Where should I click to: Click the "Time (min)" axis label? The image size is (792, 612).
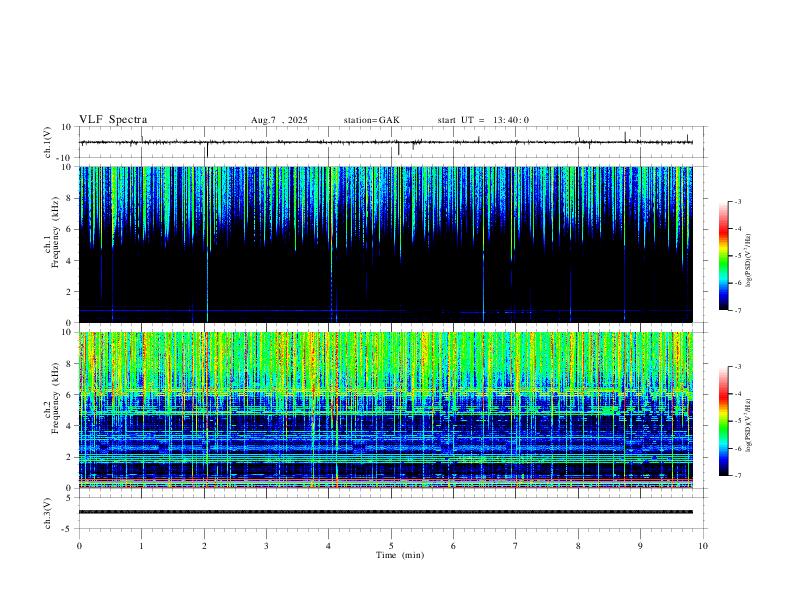click(x=400, y=555)
